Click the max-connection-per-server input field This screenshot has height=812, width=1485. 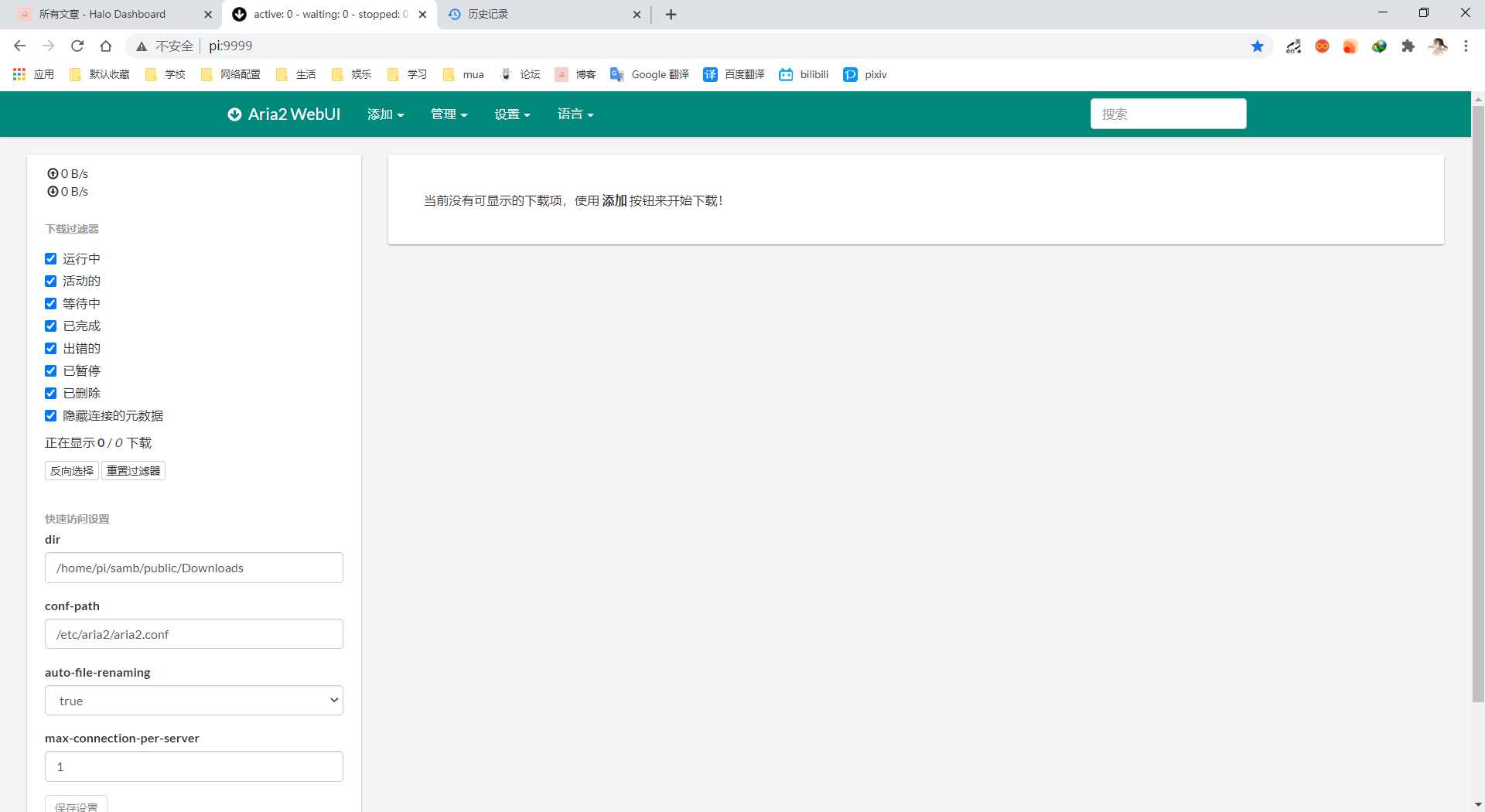tap(193, 766)
